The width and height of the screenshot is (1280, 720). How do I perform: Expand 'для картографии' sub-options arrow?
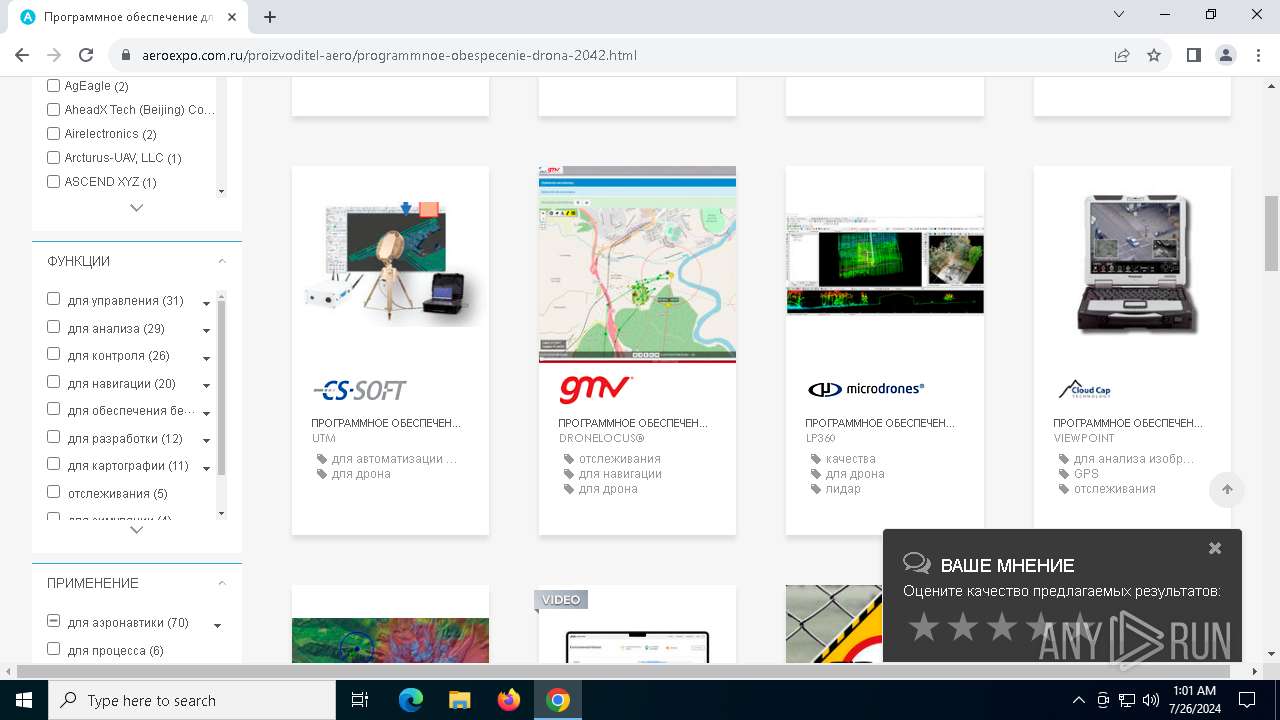click(x=207, y=468)
